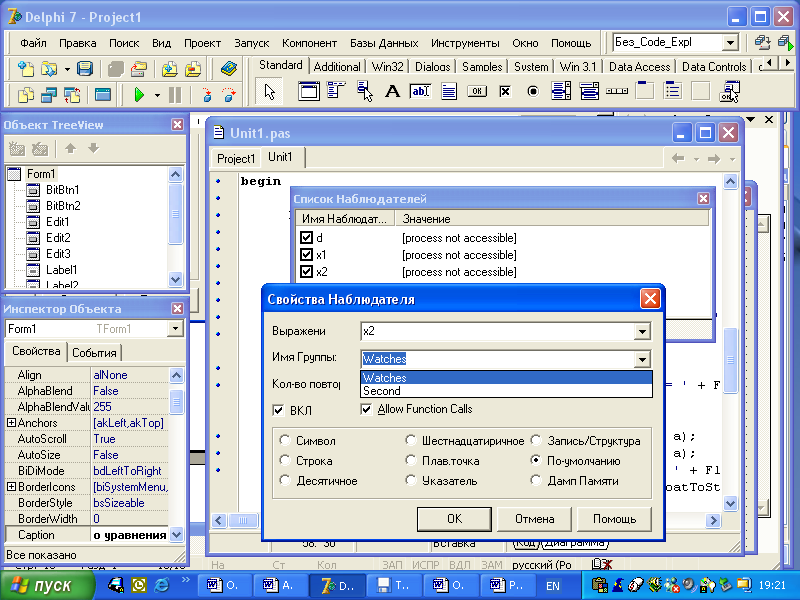This screenshot has height=600, width=800.
Task: Open the Запуск menu
Action: click(x=252, y=43)
